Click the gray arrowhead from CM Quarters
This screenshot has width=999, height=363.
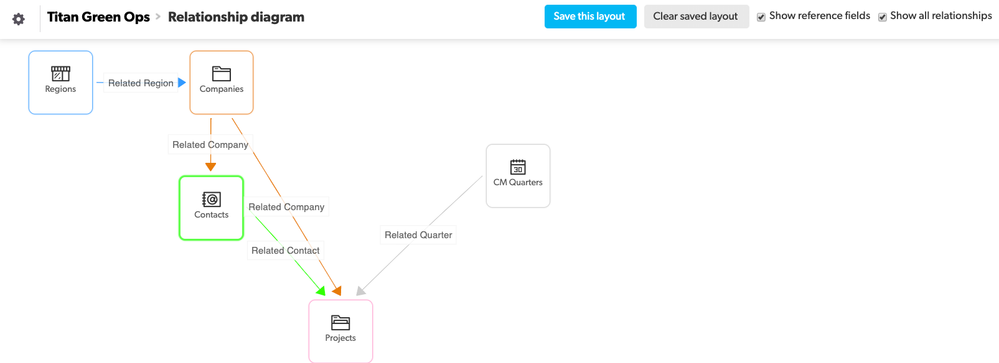pyautogui.click(x=360, y=291)
